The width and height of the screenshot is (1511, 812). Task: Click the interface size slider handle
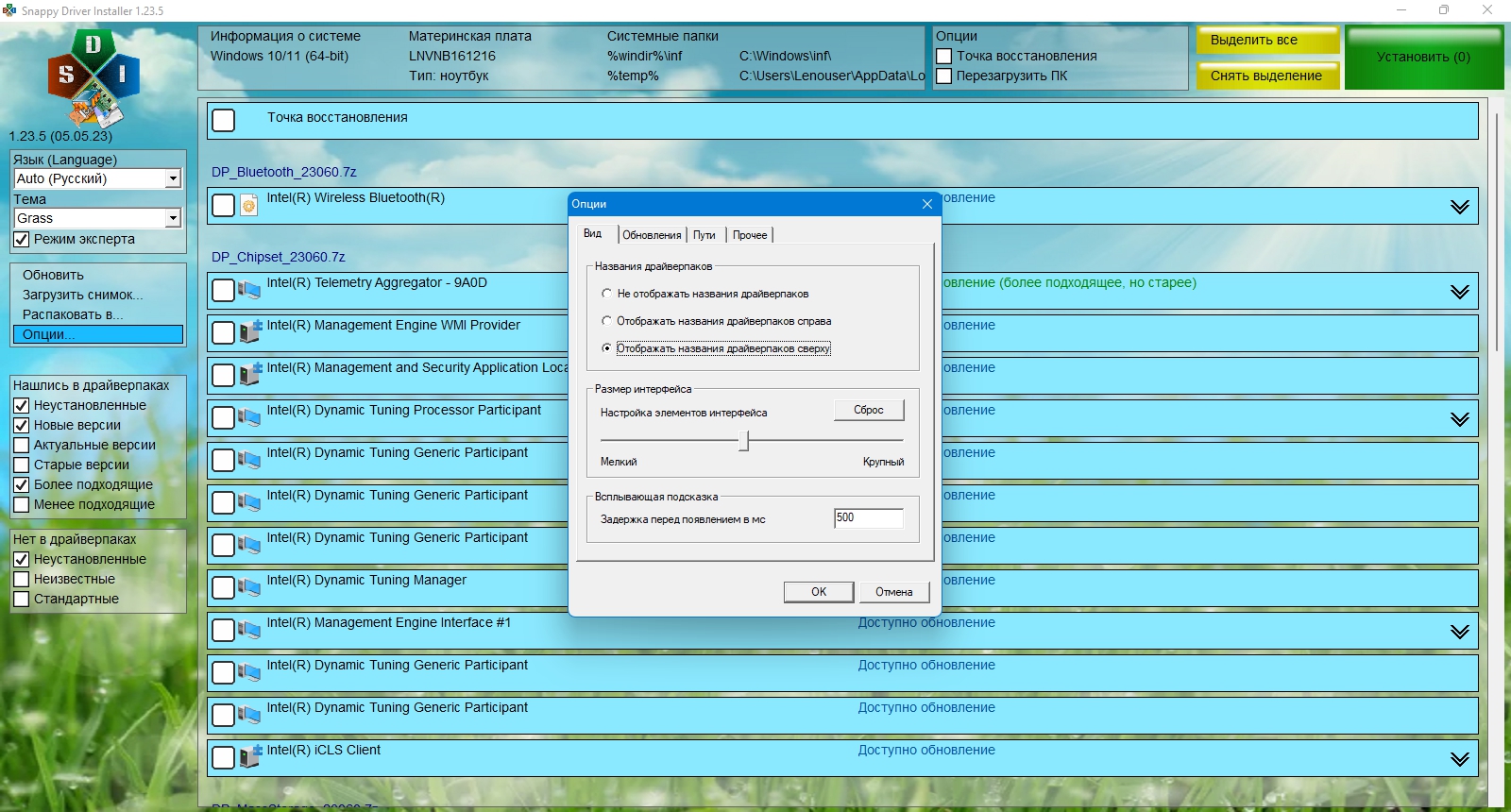click(x=744, y=441)
